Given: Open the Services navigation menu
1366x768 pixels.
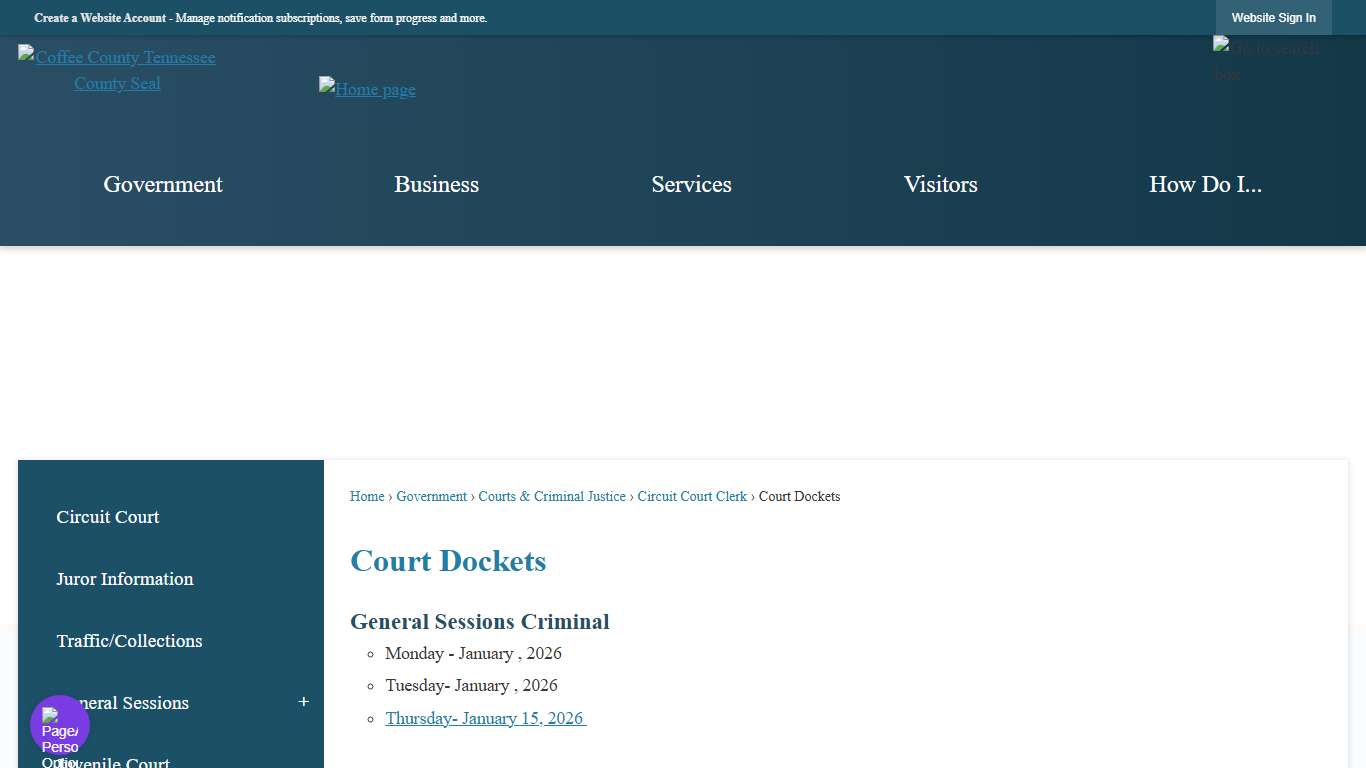Looking at the screenshot, I should 691,184.
